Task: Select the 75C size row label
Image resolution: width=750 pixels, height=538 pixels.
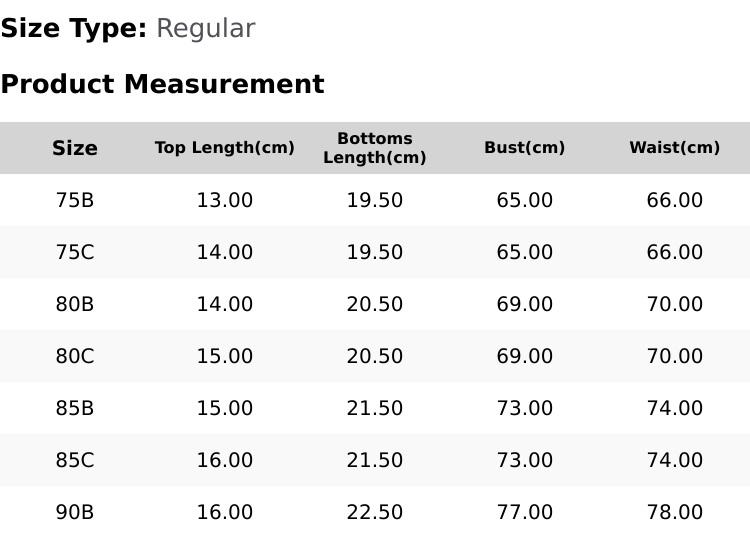Action: 75,252
